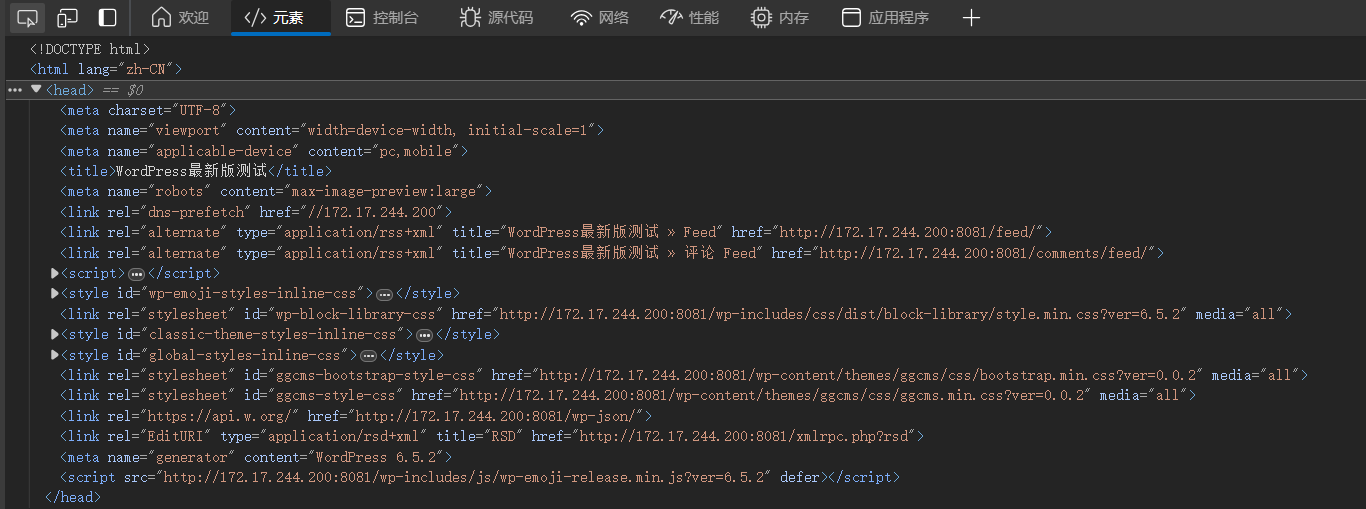Open the 内存 memory tab

click(x=780, y=18)
